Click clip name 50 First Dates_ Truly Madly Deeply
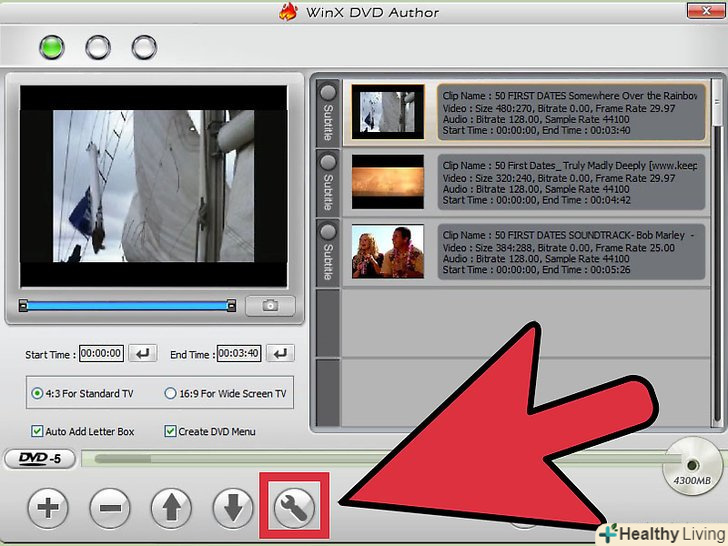 (570, 165)
